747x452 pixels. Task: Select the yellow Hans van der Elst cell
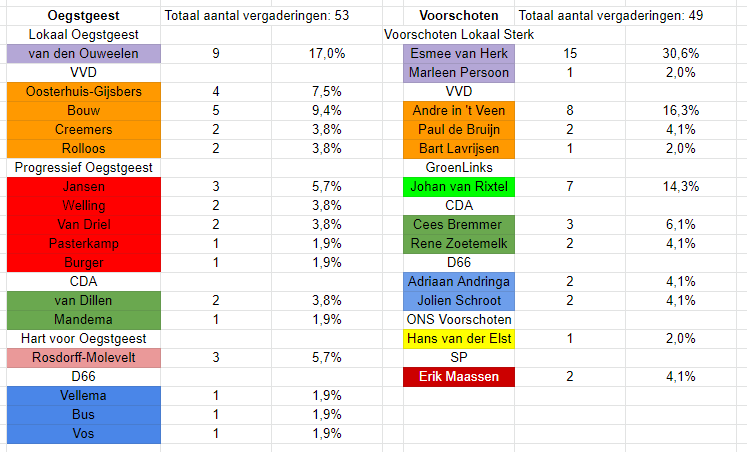point(459,339)
